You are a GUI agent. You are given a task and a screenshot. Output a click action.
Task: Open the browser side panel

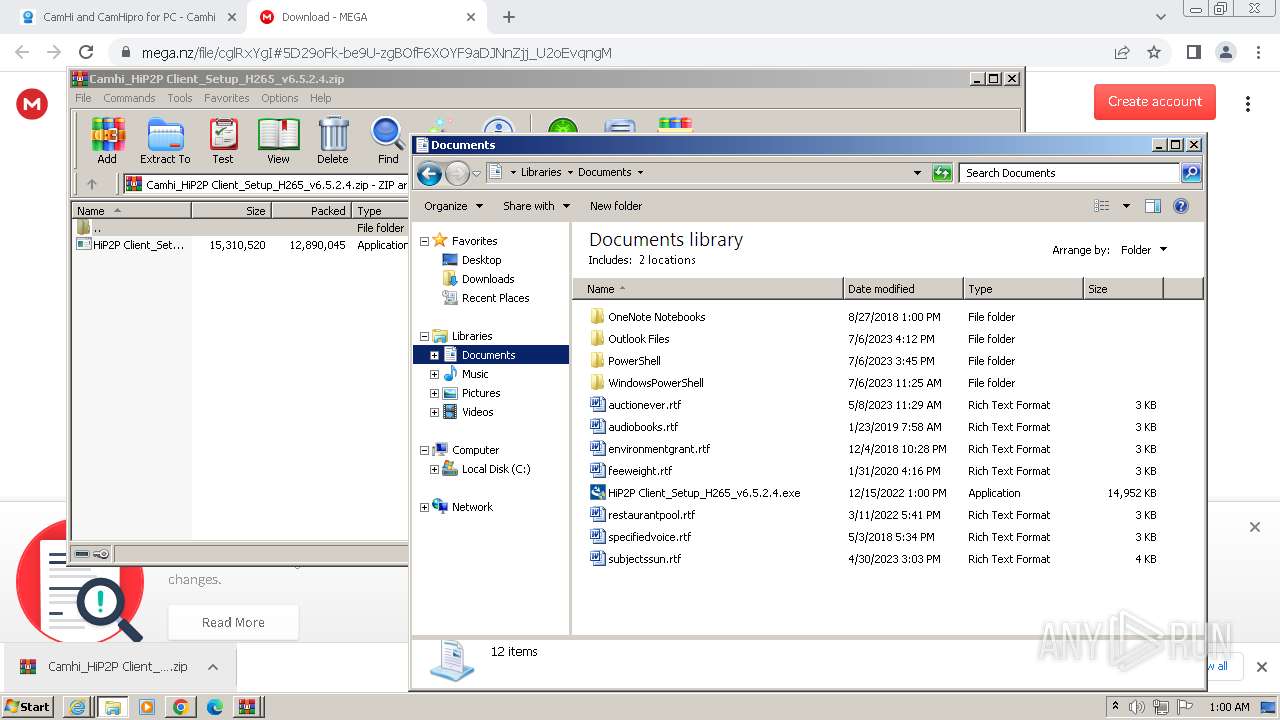coord(1193,52)
